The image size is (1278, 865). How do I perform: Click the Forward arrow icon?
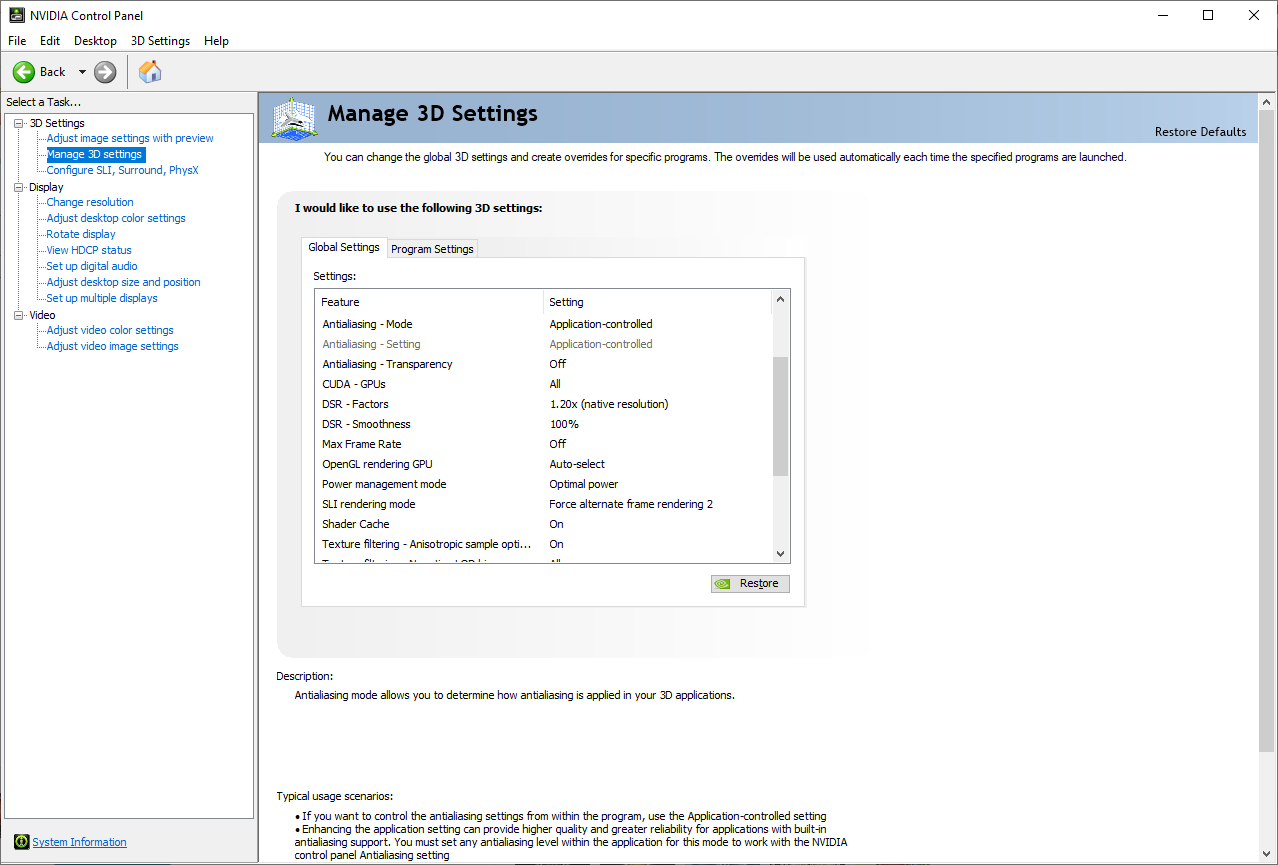pos(105,72)
